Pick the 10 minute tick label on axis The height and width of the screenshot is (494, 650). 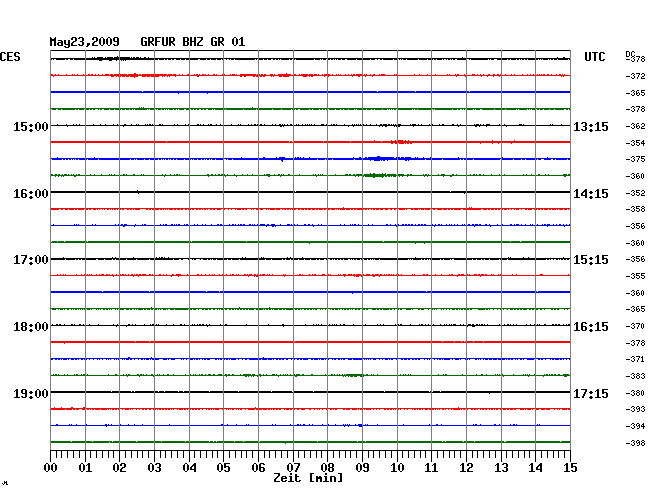pos(397,468)
